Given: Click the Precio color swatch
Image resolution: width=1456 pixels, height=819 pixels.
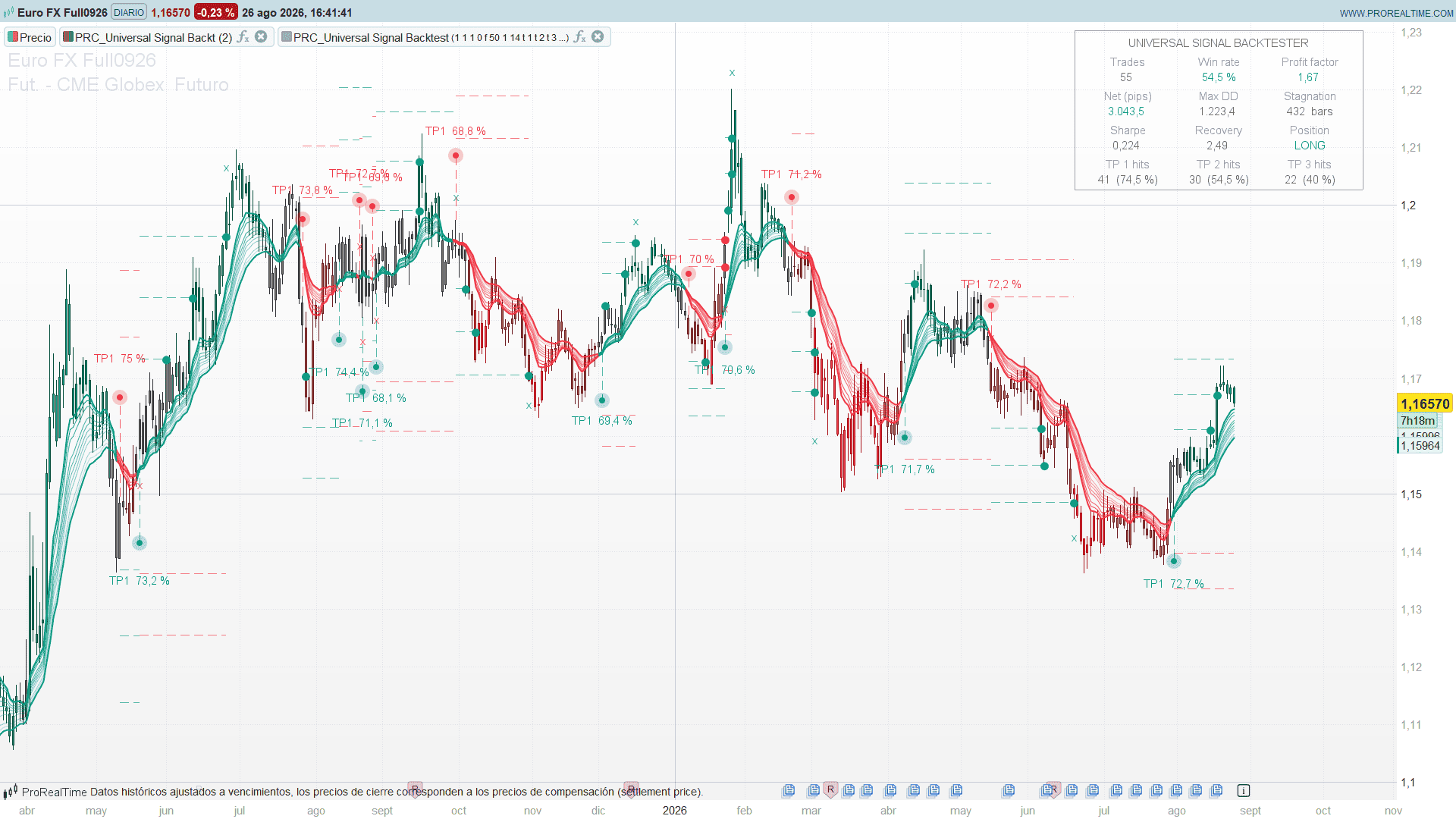Looking at the screenshot, I should (13, 36).
